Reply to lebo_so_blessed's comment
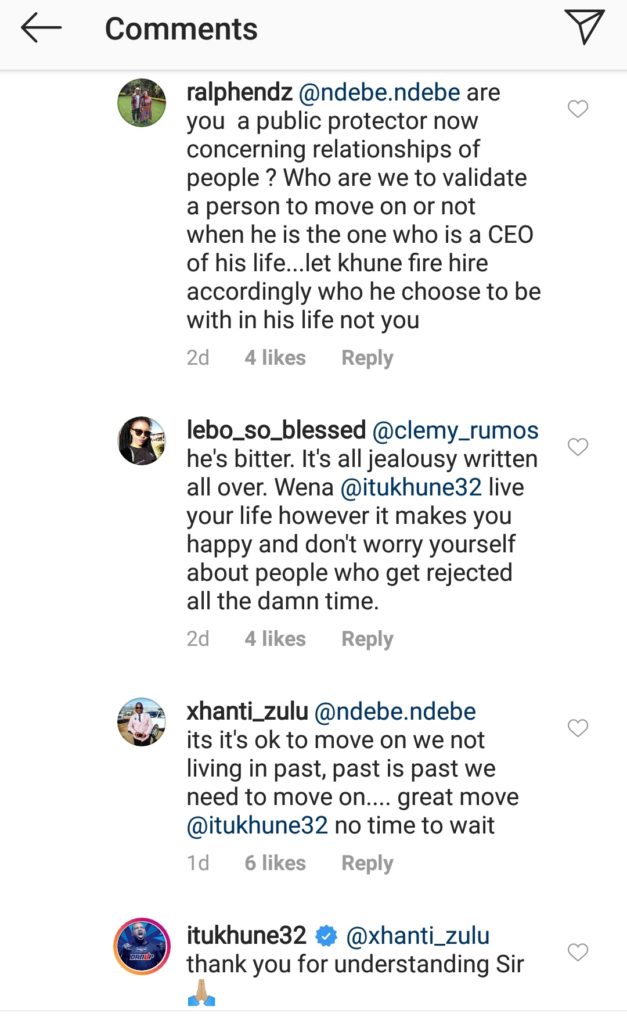The width and height of the screenshot is (627, 1024). pyautogui.click(x=367, y=639)
